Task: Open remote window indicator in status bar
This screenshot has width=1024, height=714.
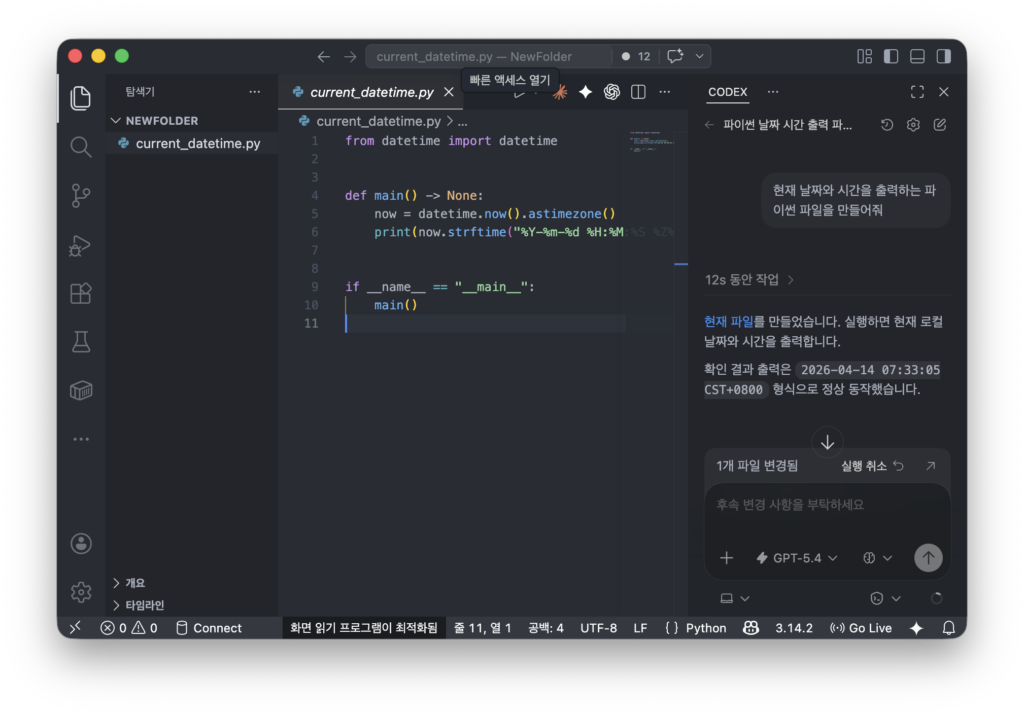Action: point(75,628)
